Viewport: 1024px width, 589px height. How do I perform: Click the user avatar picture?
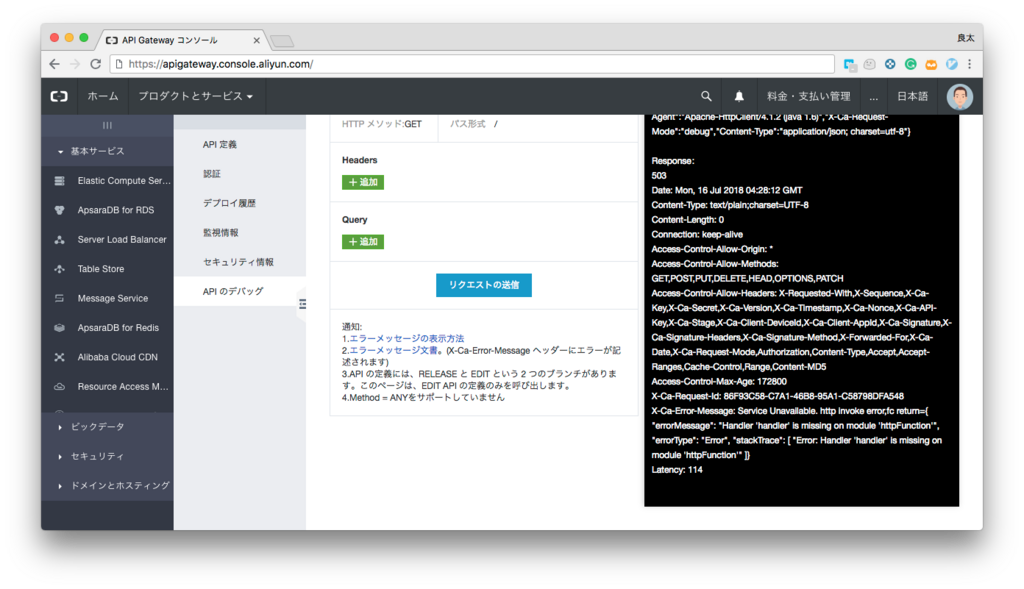959,97
